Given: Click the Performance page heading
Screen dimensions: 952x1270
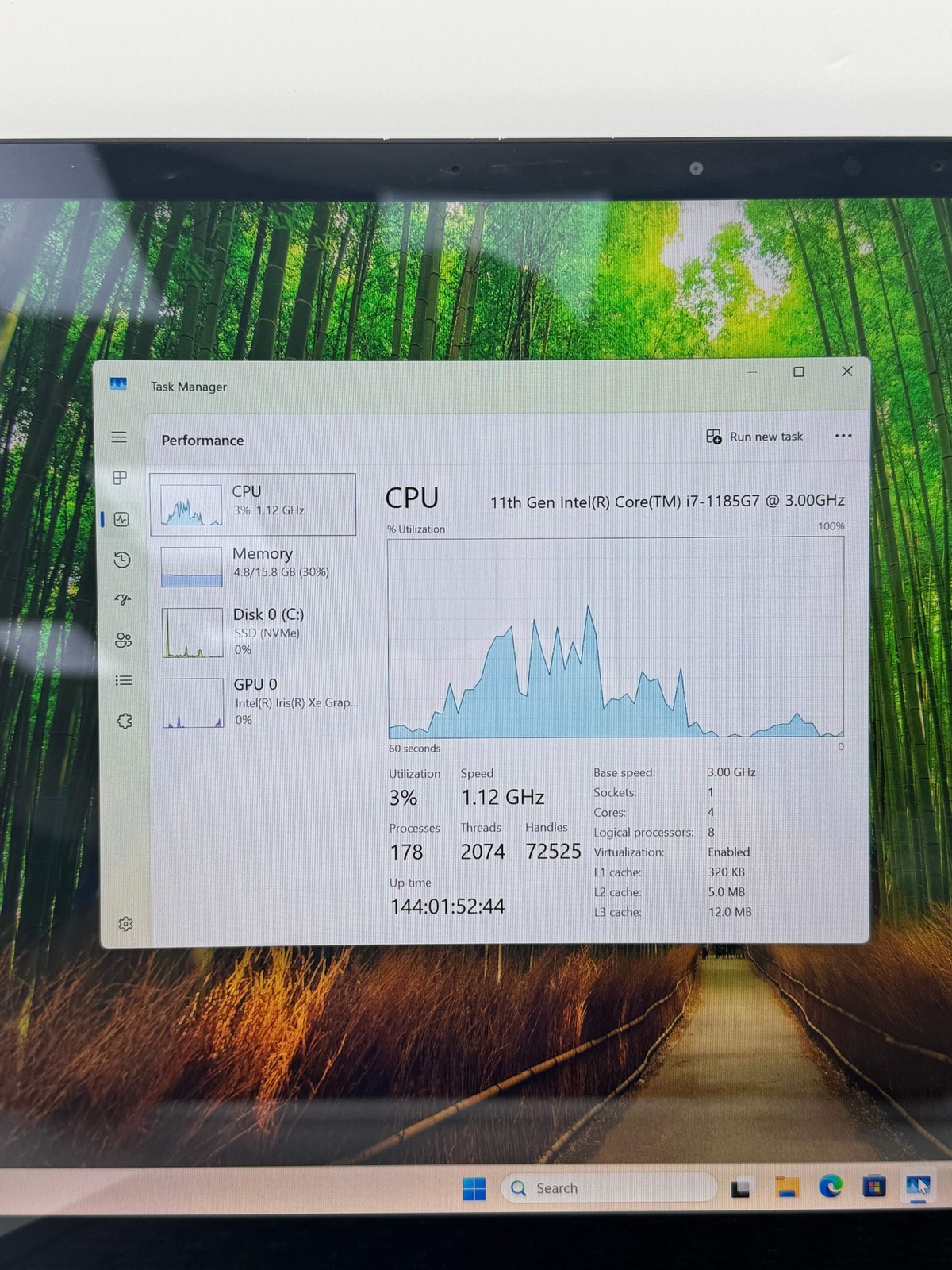Looking at the screenshot, I should 202,441.
